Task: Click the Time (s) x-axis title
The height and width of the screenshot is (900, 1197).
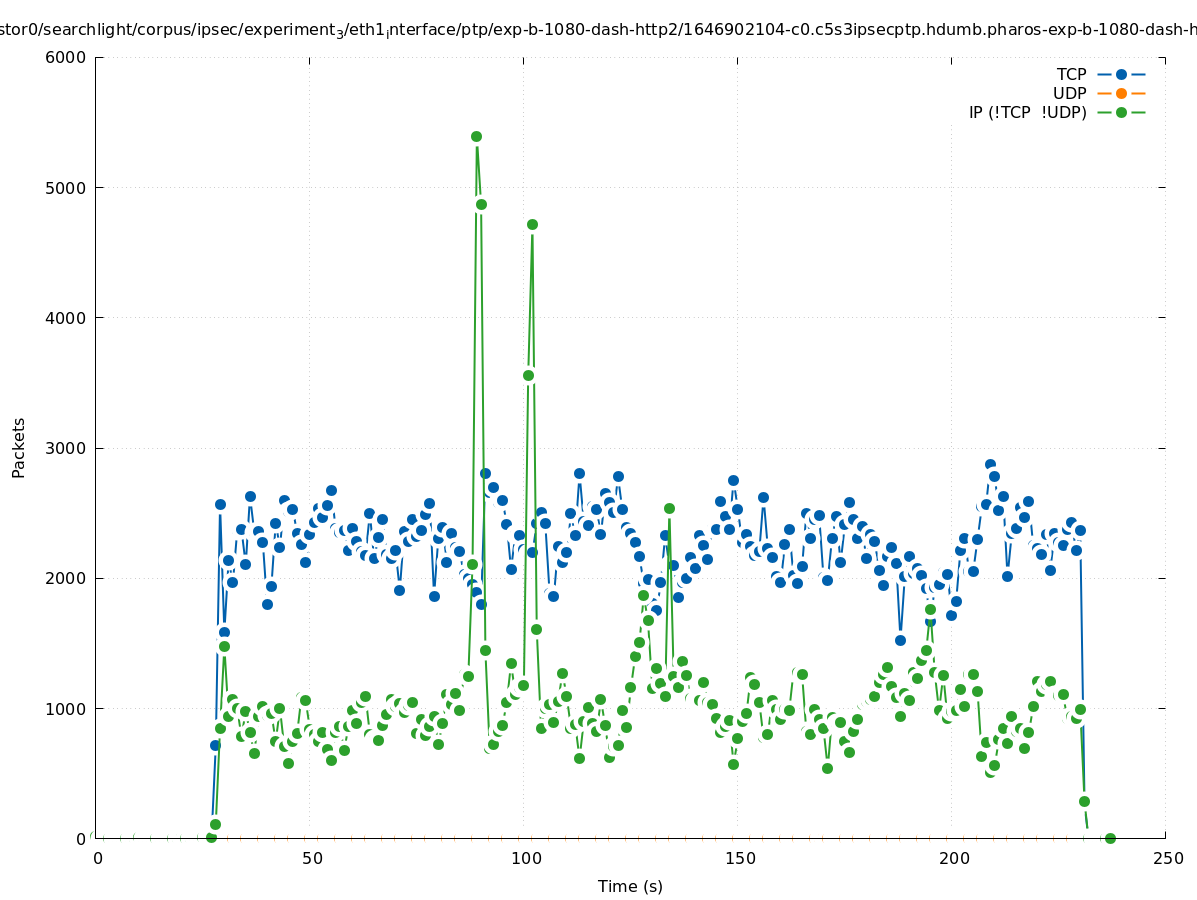Action: 630,886
